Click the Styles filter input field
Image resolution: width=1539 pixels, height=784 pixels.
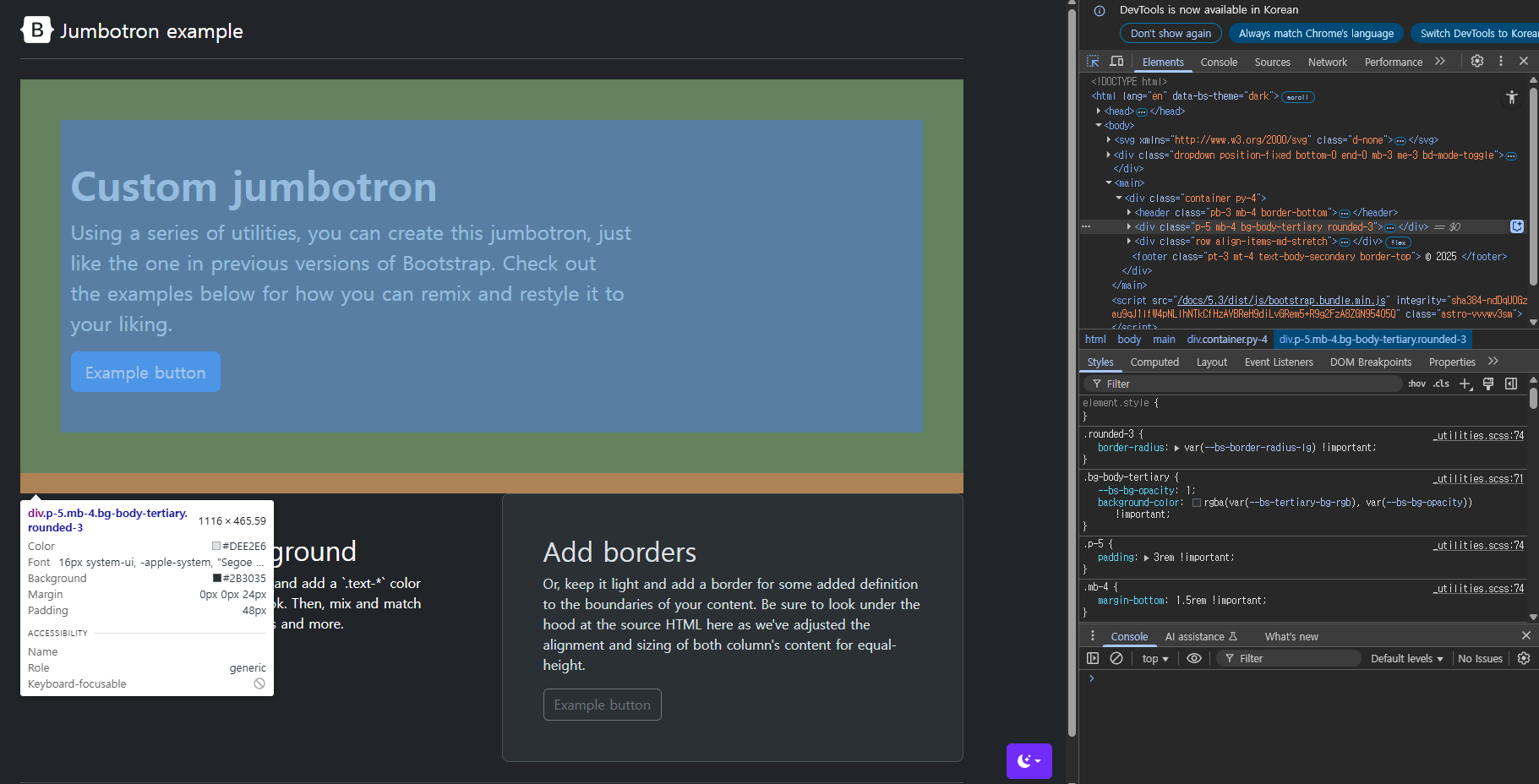(1242, 384)
